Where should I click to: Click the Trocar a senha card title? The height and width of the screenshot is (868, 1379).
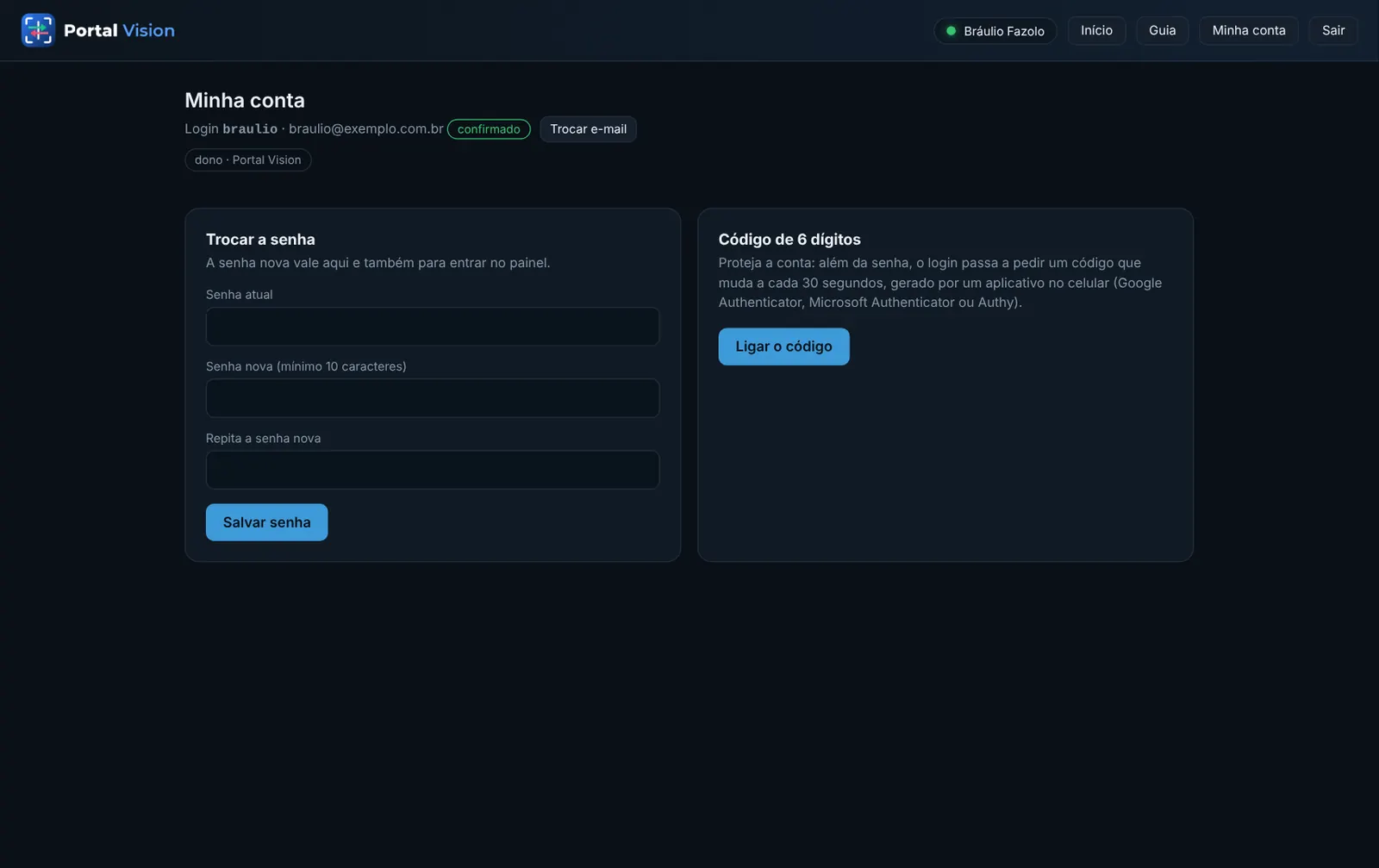tap(260, 240)
